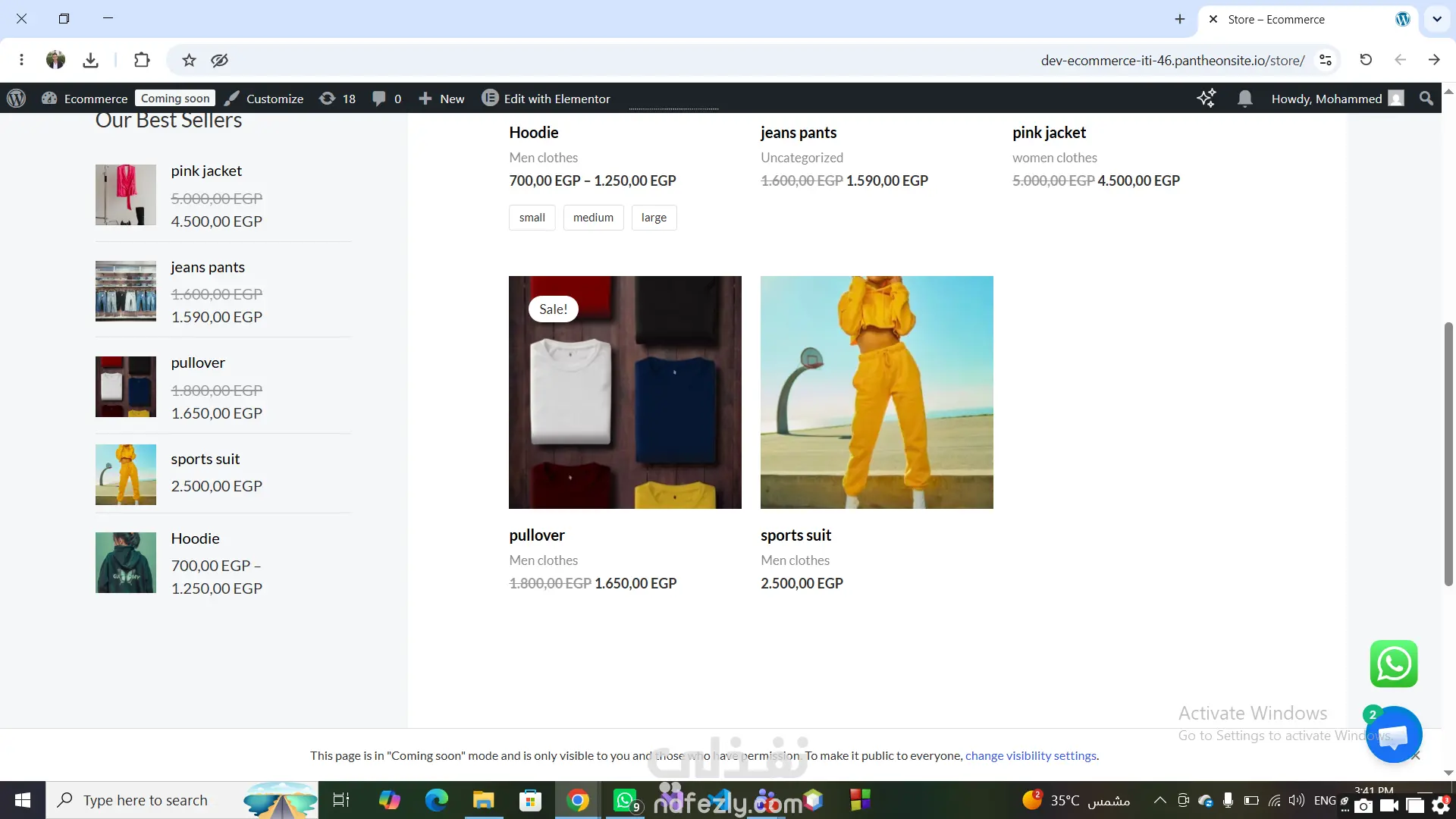Open Uncategorized category link
The image size is (1456, 819).
[x=802, y=158]
